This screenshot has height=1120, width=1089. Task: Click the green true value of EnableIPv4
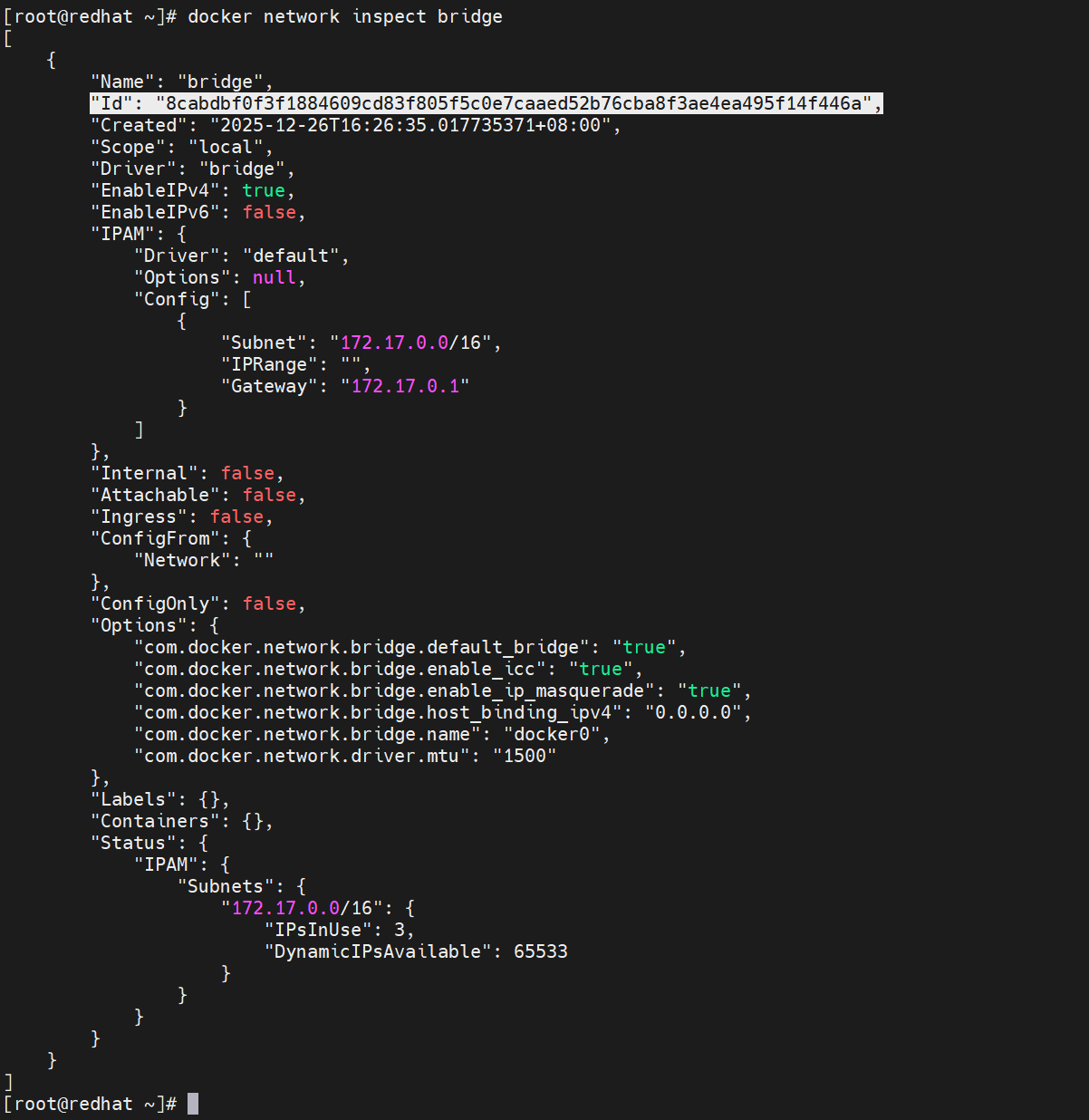(x=264, y=190)
